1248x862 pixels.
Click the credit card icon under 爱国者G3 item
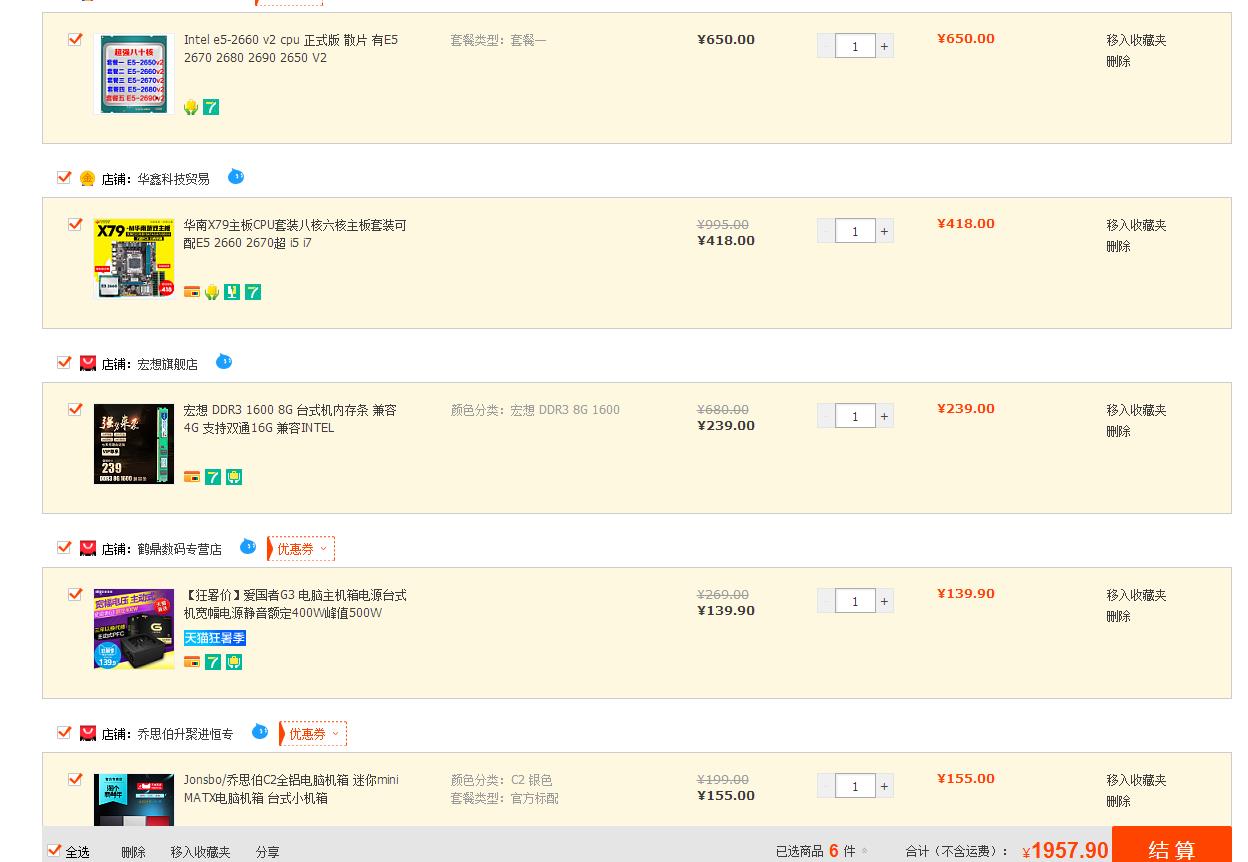coord(192,662)
